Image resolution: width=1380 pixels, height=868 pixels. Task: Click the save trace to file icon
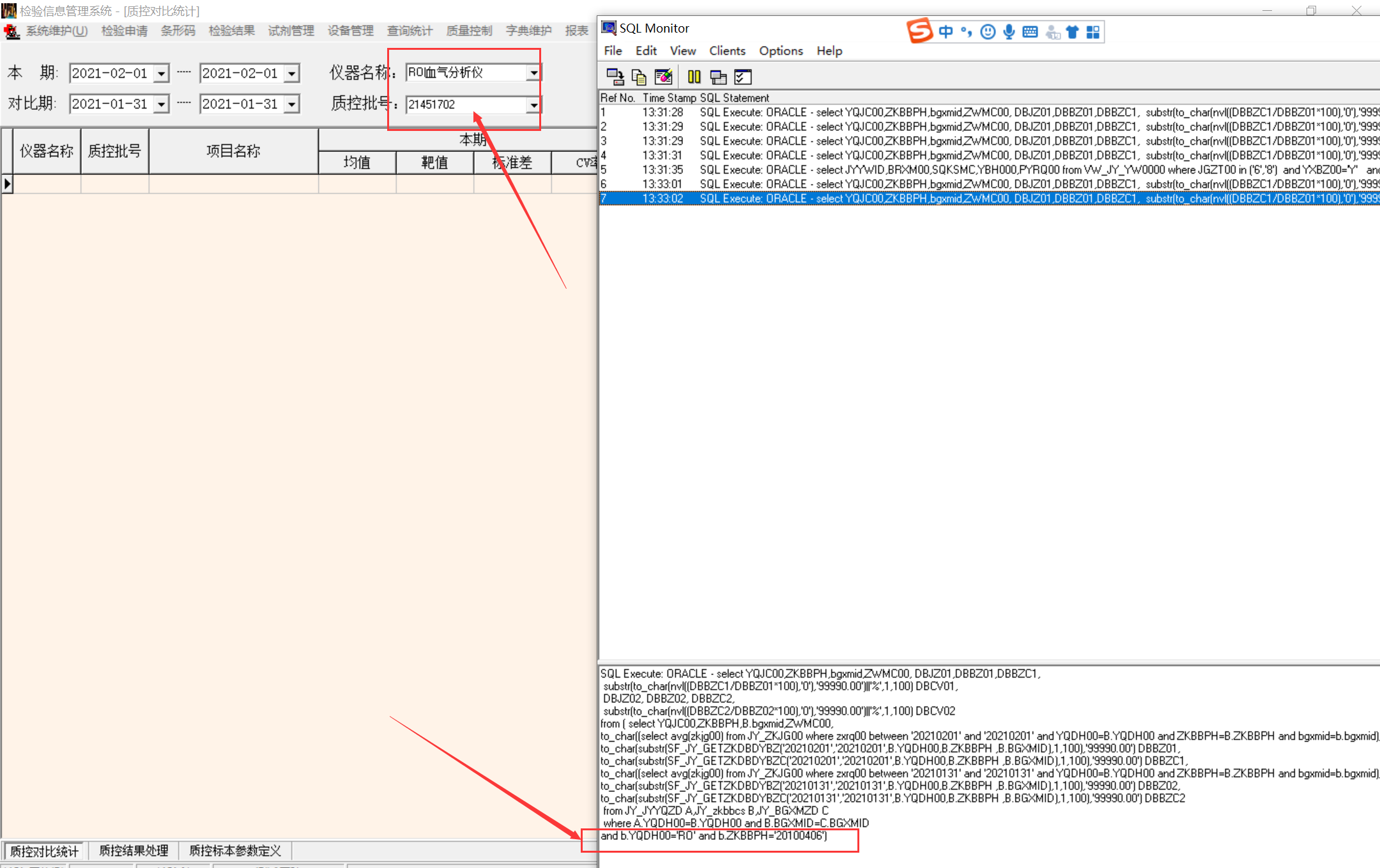pos(615,77)
